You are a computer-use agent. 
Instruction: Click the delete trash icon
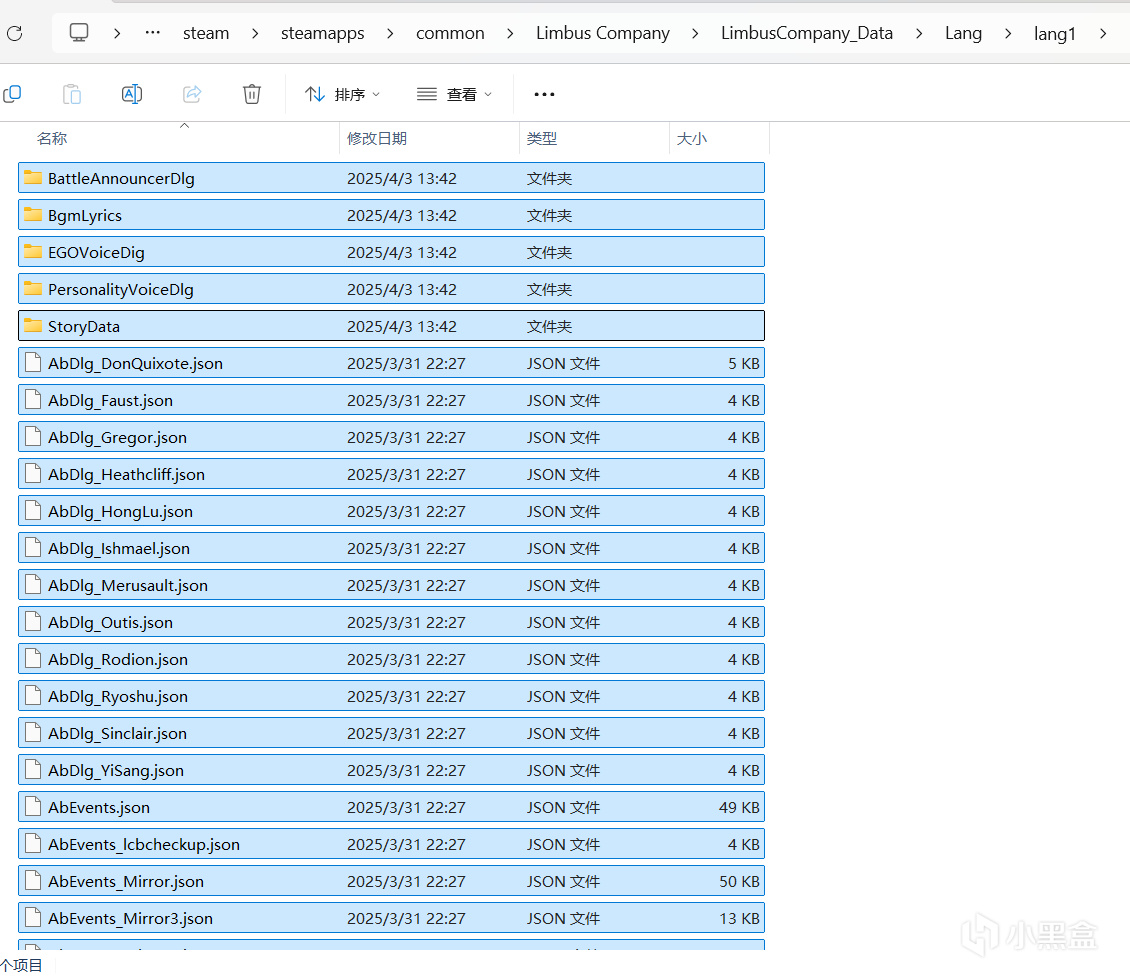tap(252, 94)
